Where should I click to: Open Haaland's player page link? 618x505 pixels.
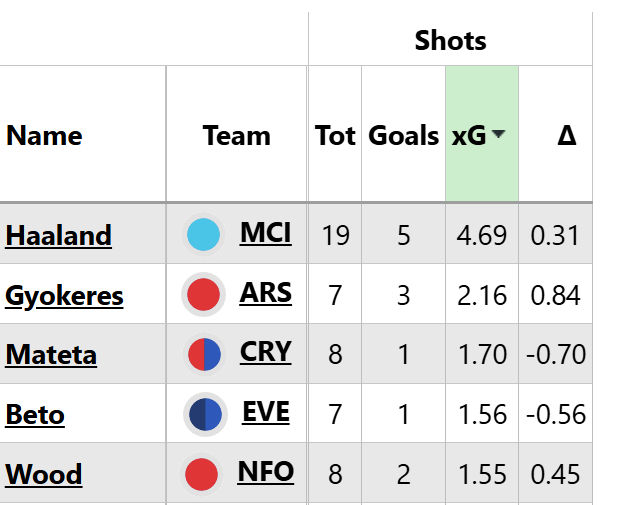click(58, 236)
